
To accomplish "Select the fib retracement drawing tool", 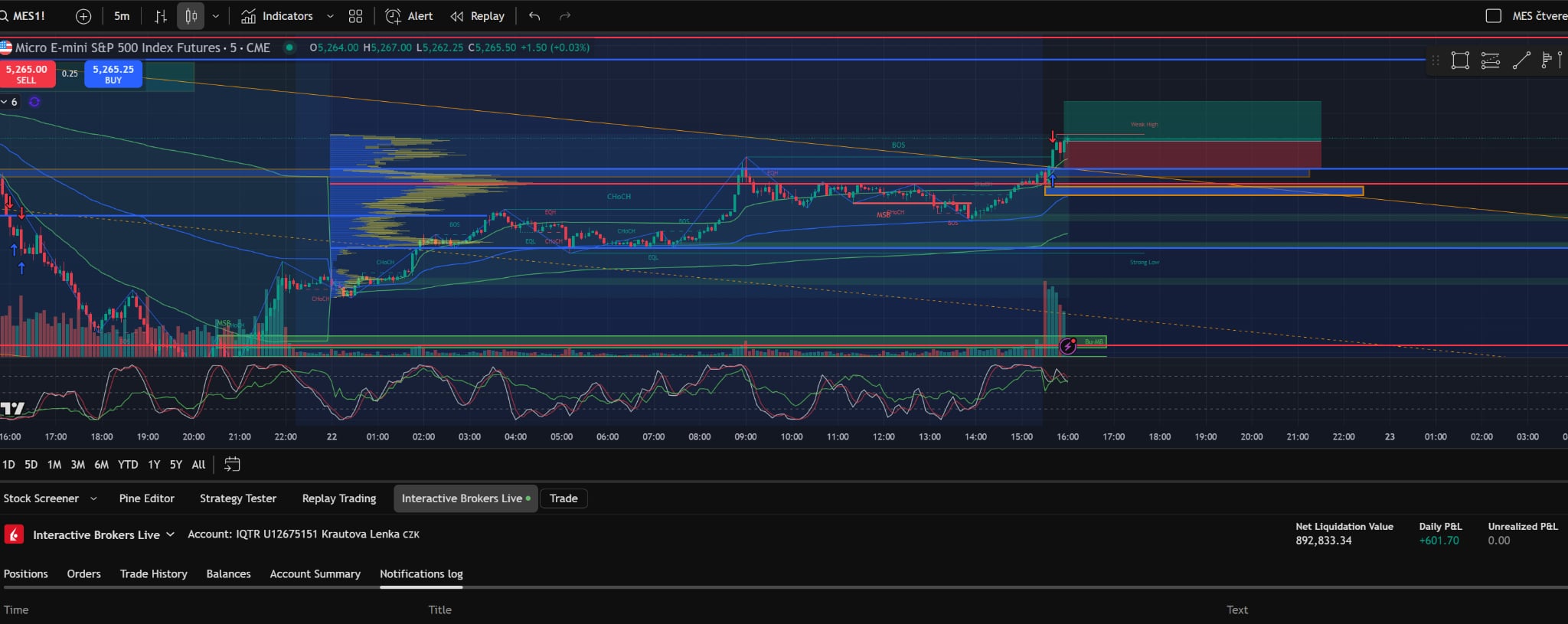I will tap(1490, 60).
